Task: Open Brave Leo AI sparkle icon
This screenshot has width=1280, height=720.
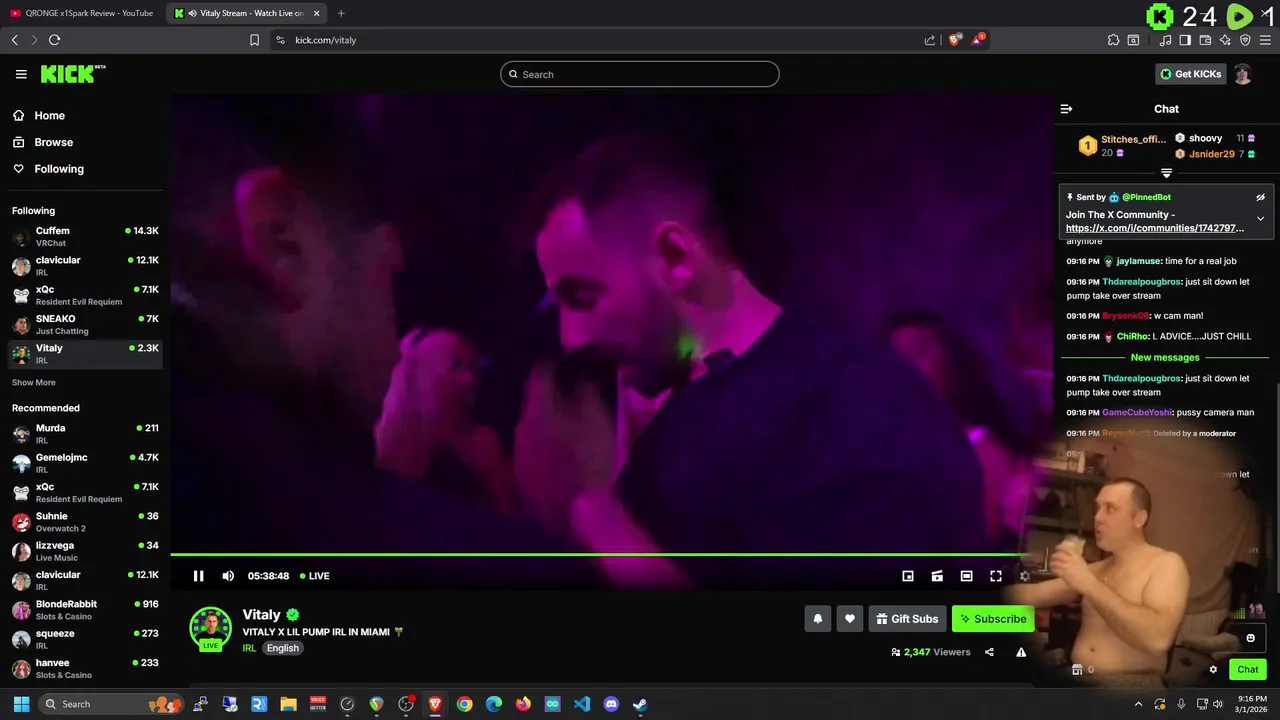Action: [x=1225, y=40]
